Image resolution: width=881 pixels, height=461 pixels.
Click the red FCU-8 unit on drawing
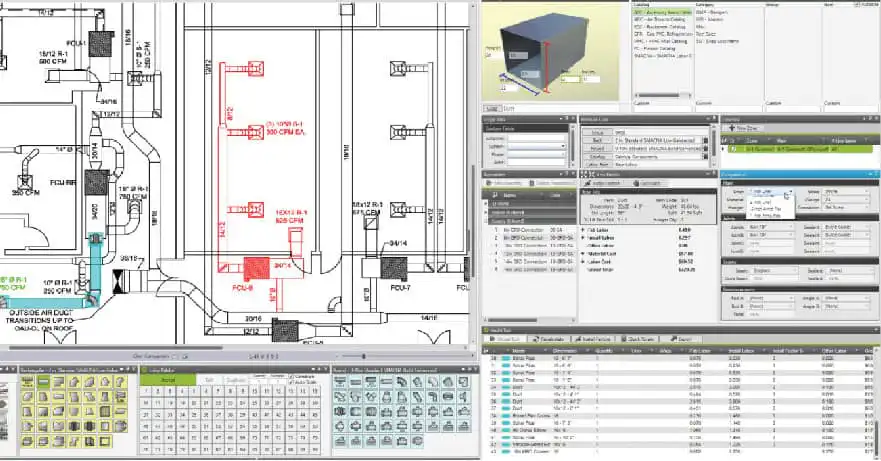pos(256,269)
